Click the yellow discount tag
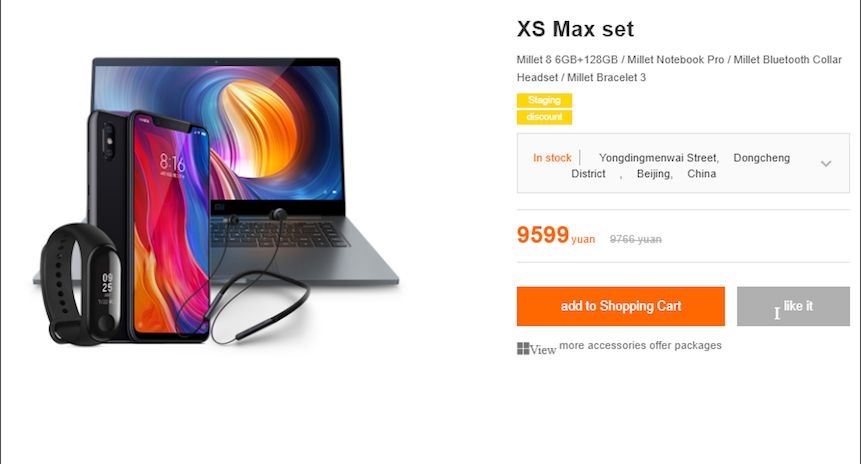This screenshot has width=861, height=464. pos(544,117)
